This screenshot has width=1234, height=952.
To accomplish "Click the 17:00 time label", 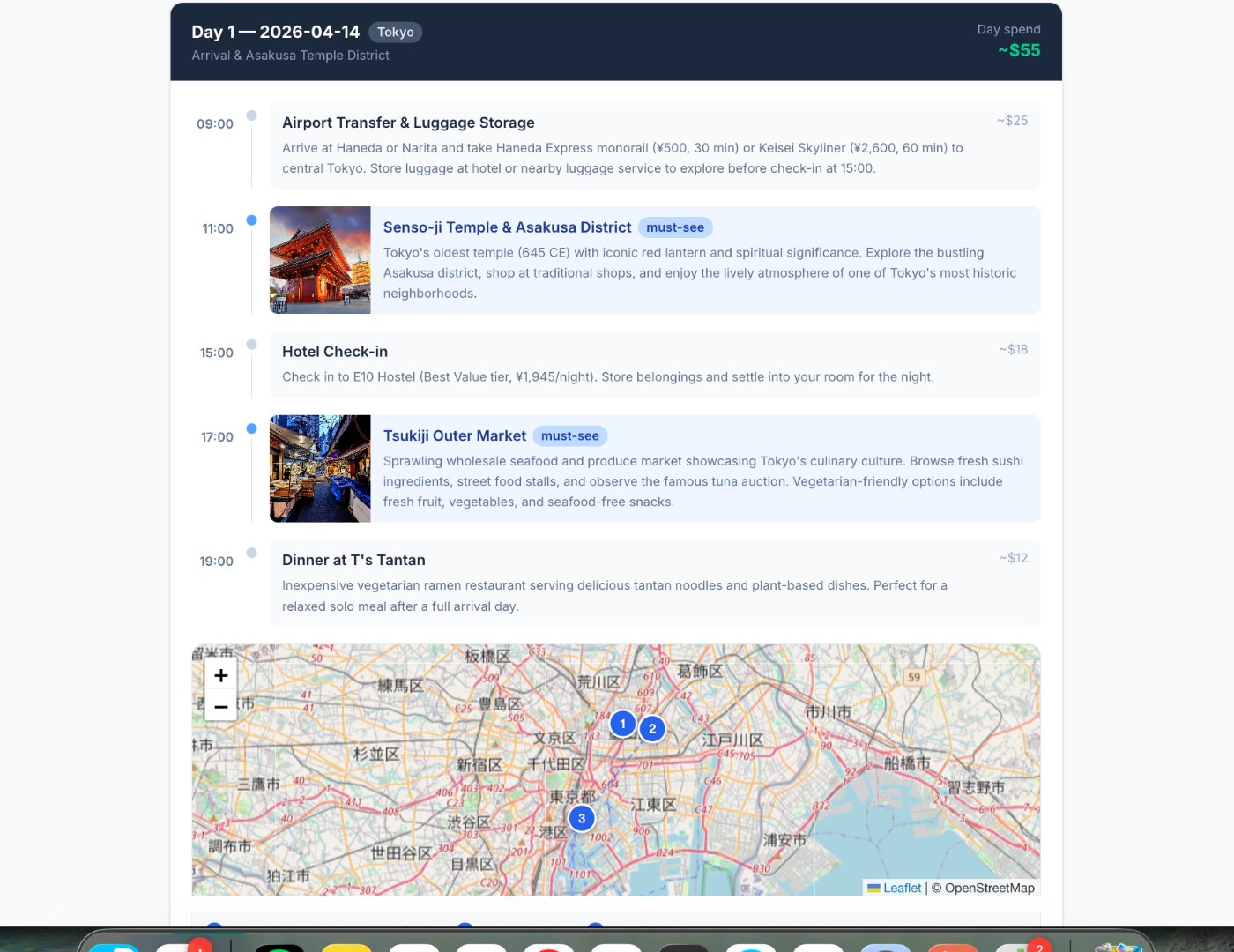I will (217, 436).
